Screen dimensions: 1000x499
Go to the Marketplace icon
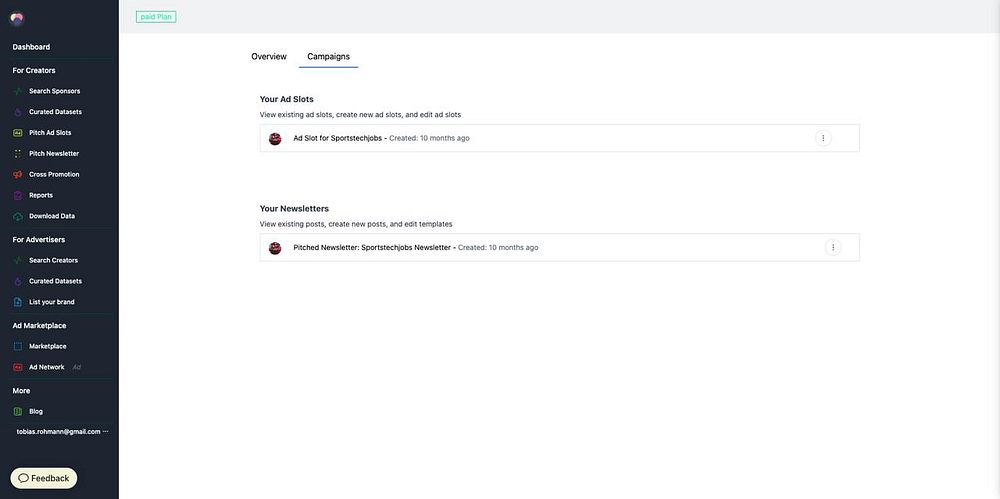coord(18,346)
